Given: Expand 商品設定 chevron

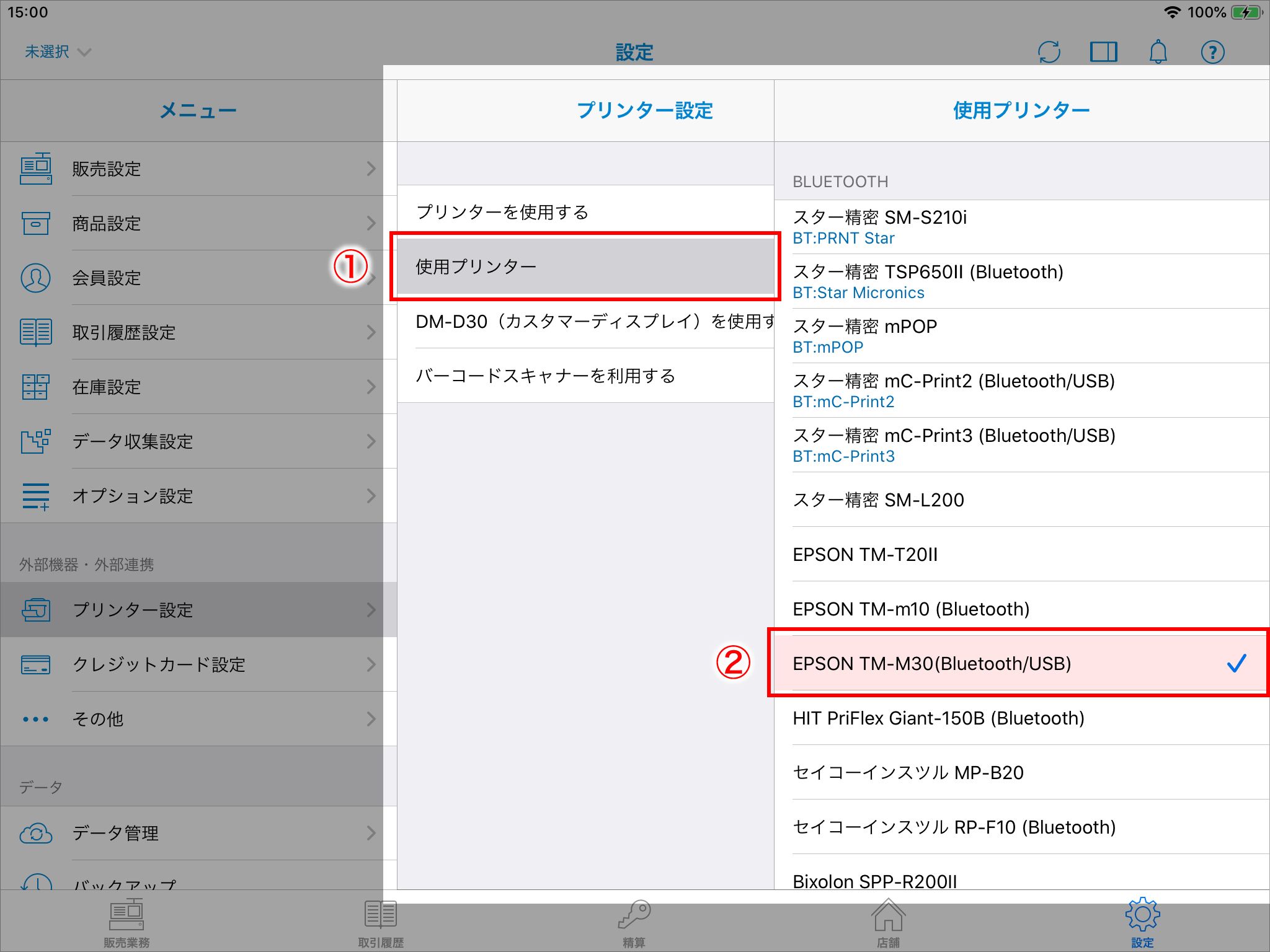Looking at the screenshot, I should click(x=371, y=223).
